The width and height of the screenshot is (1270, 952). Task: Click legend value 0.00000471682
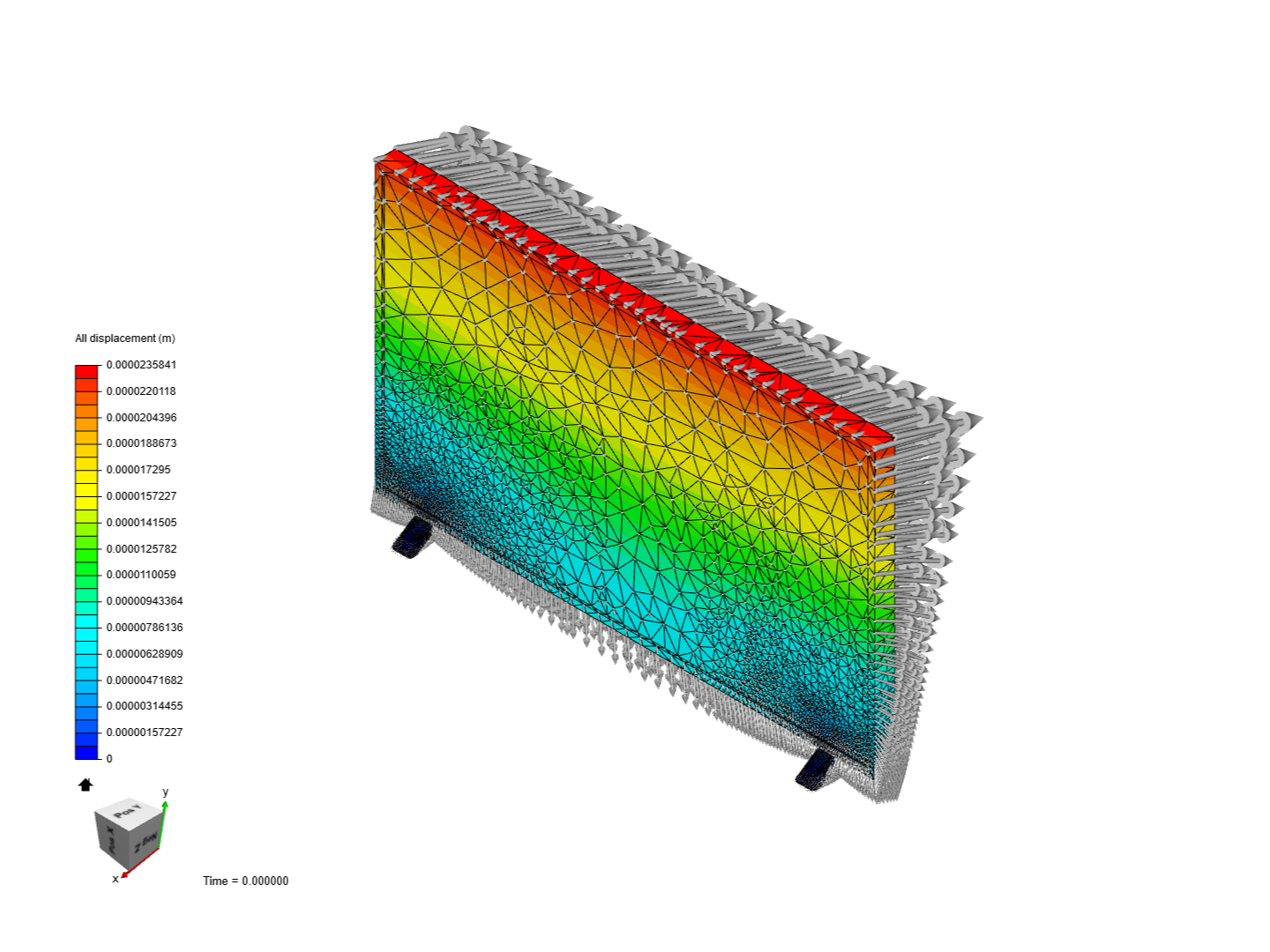point(145,681)
